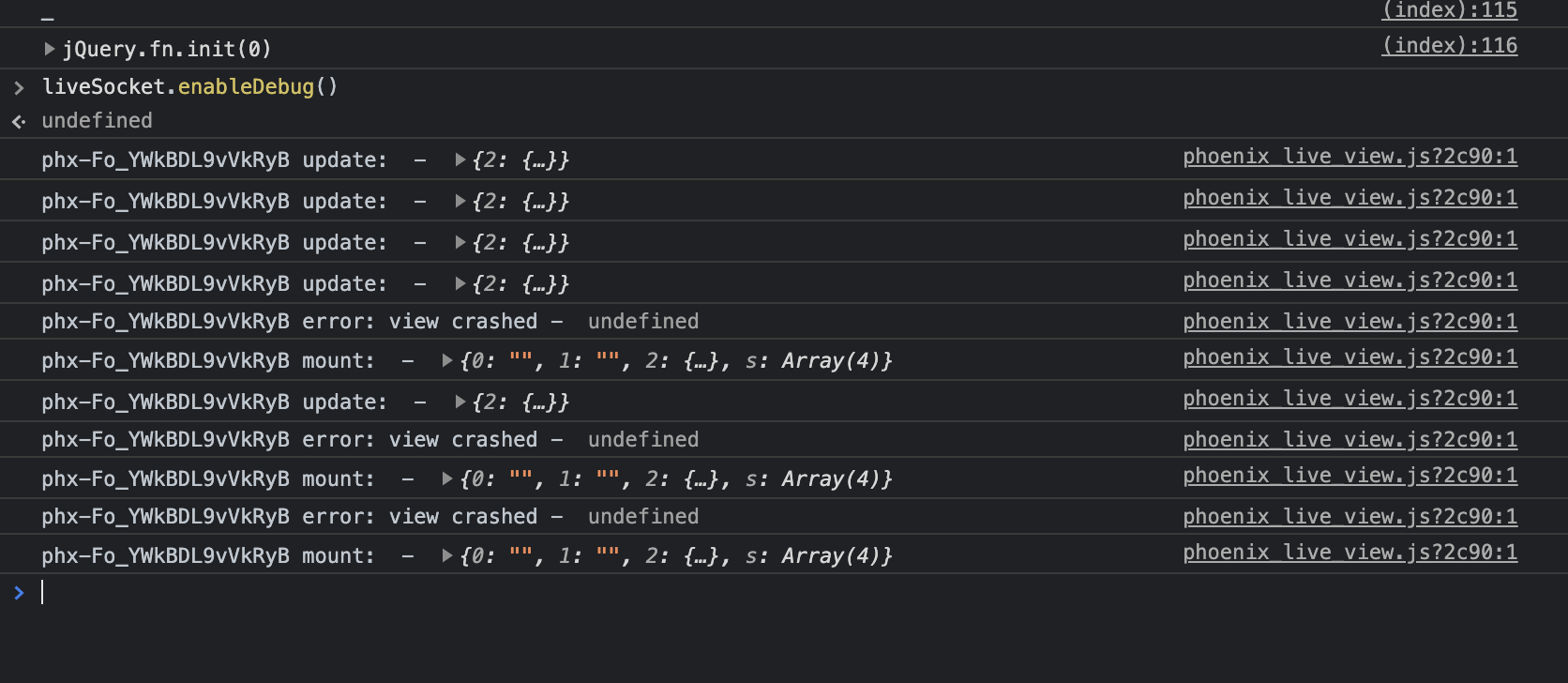1568x683 pixels.
Task: Open phoenix_live_view.js link of last mount row
Action: click(1350, 553)
